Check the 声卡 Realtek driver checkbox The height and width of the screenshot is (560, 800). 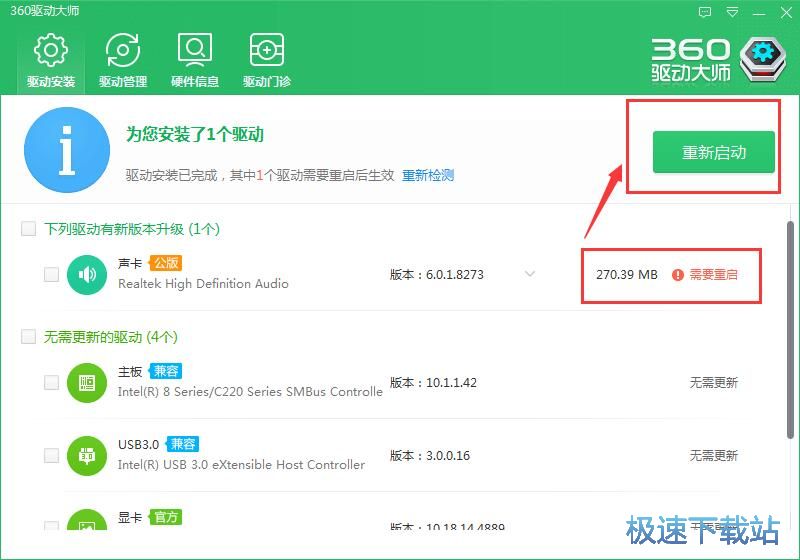point(52,274)
